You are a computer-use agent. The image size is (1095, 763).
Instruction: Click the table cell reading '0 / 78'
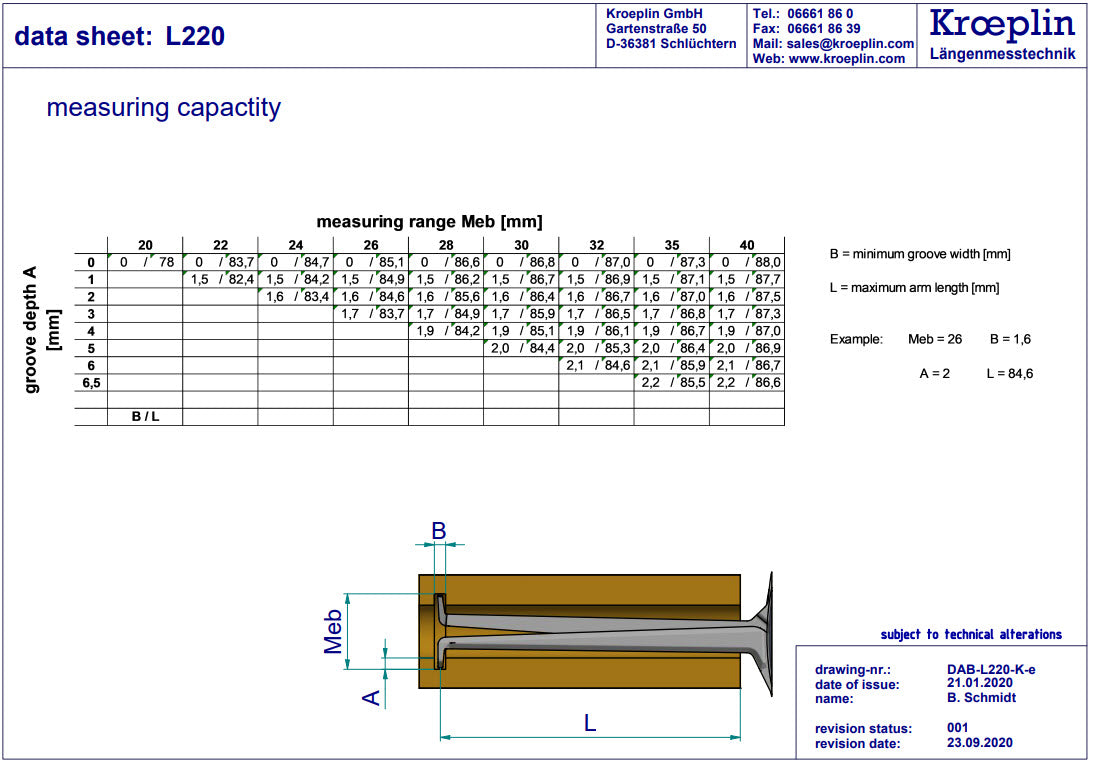(x=145, y=262)
